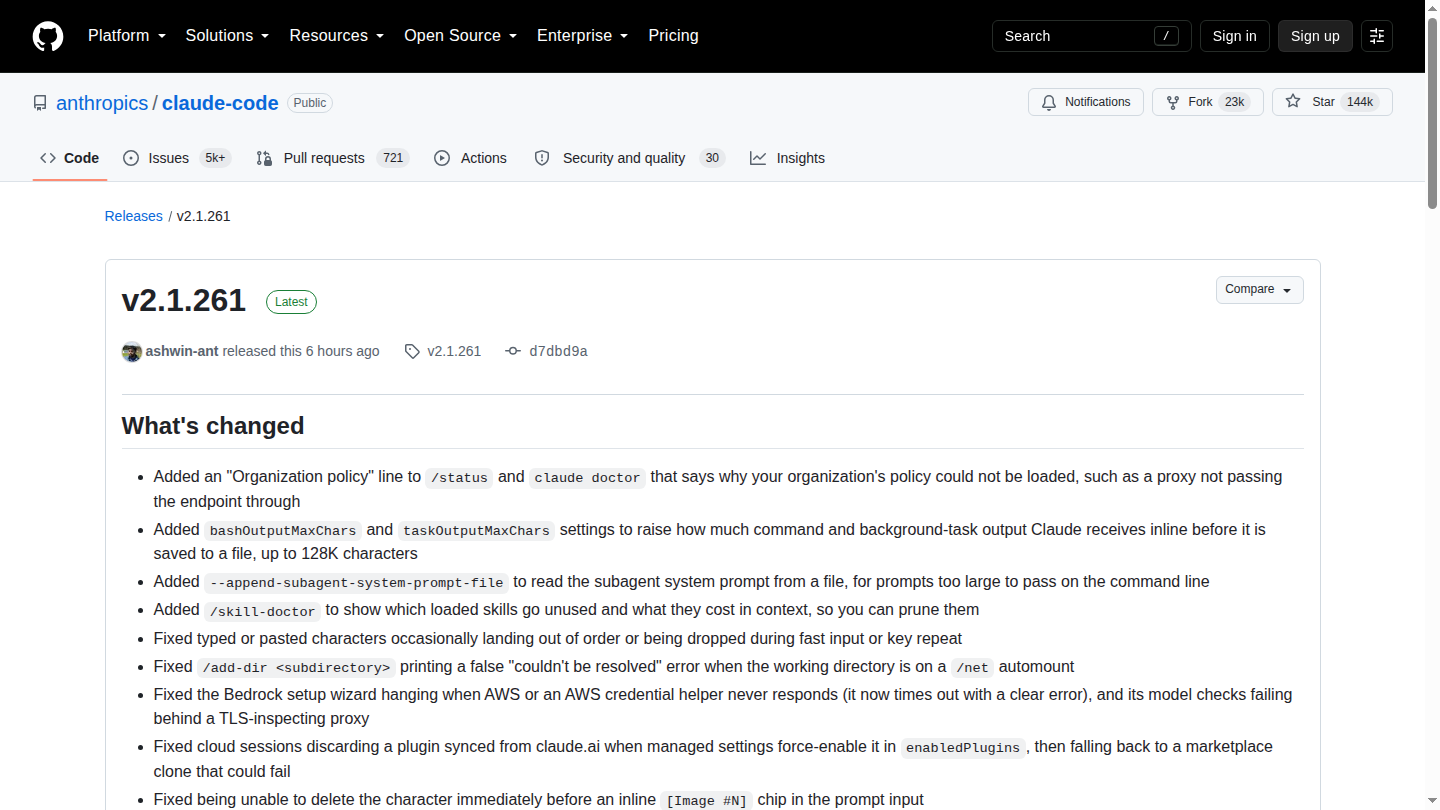This screenshot has width=1440, height=810.
Task: Switch to Security and quality tab
Action: (x=630, y=158)
